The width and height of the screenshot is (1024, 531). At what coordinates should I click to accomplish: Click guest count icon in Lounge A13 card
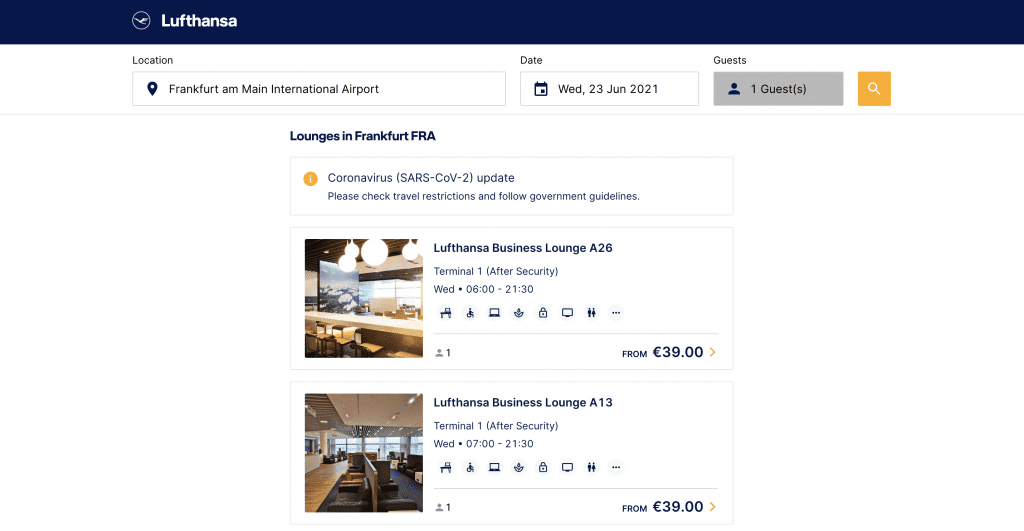click(x=439, y=507)
